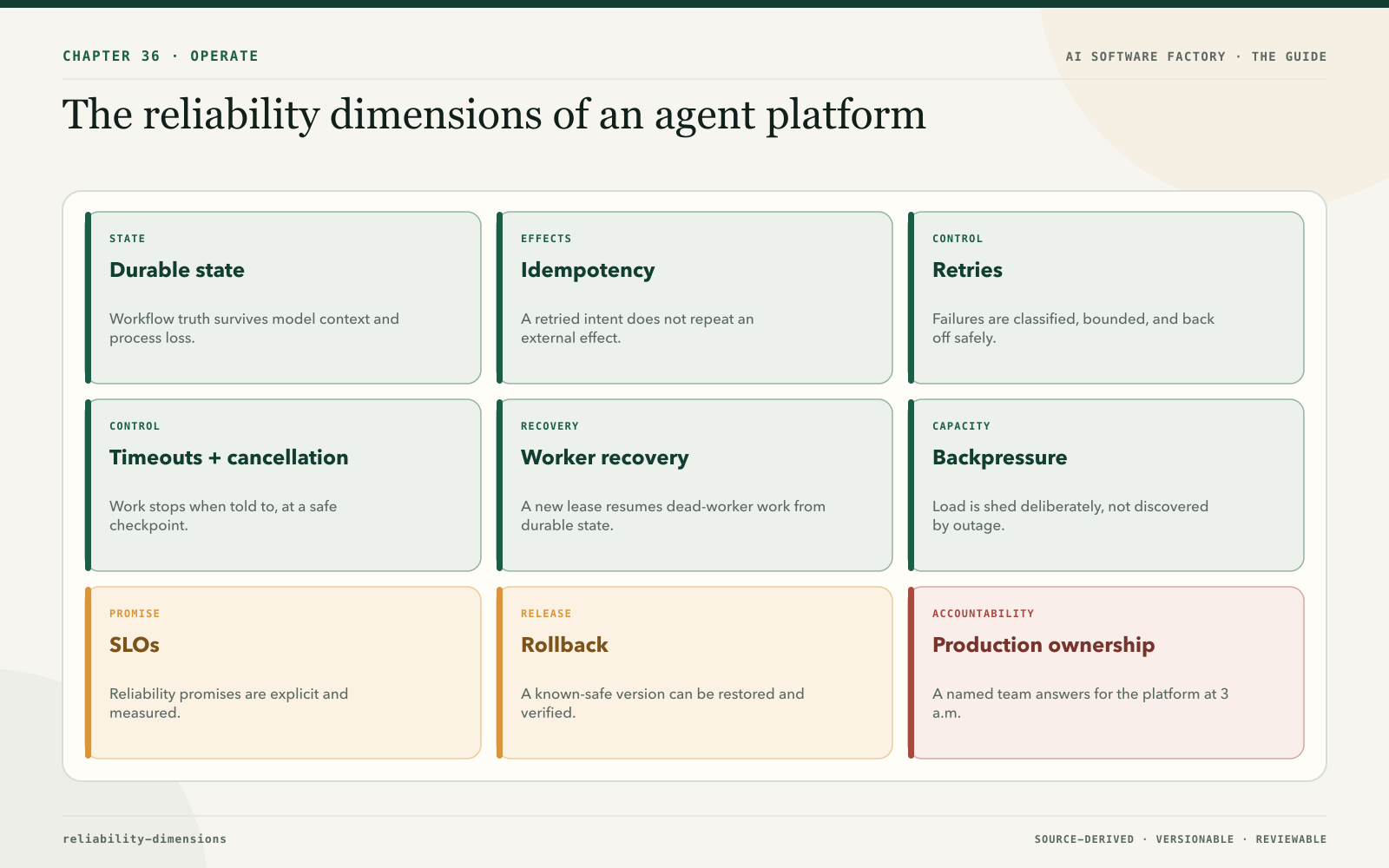Click the 'CHAPTER 36 · OPERATE' header label
The height and width of the screenshot is (868, 1389).
point(161,56)
